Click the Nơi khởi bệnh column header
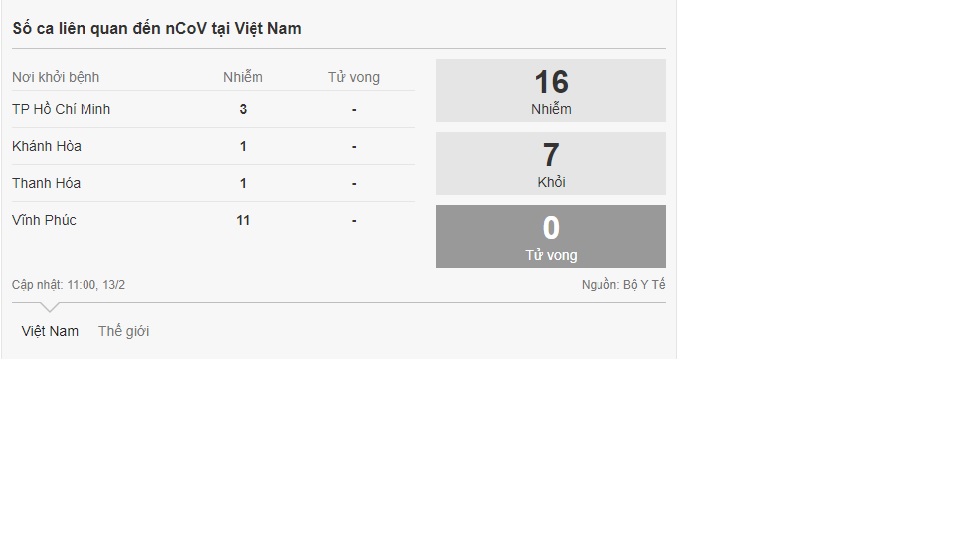This screenshot has height=540, width=960. click(x=56, y=77)
